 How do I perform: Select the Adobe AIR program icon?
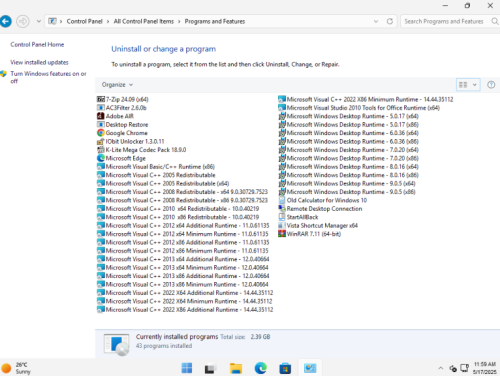[x=101, y=116]
